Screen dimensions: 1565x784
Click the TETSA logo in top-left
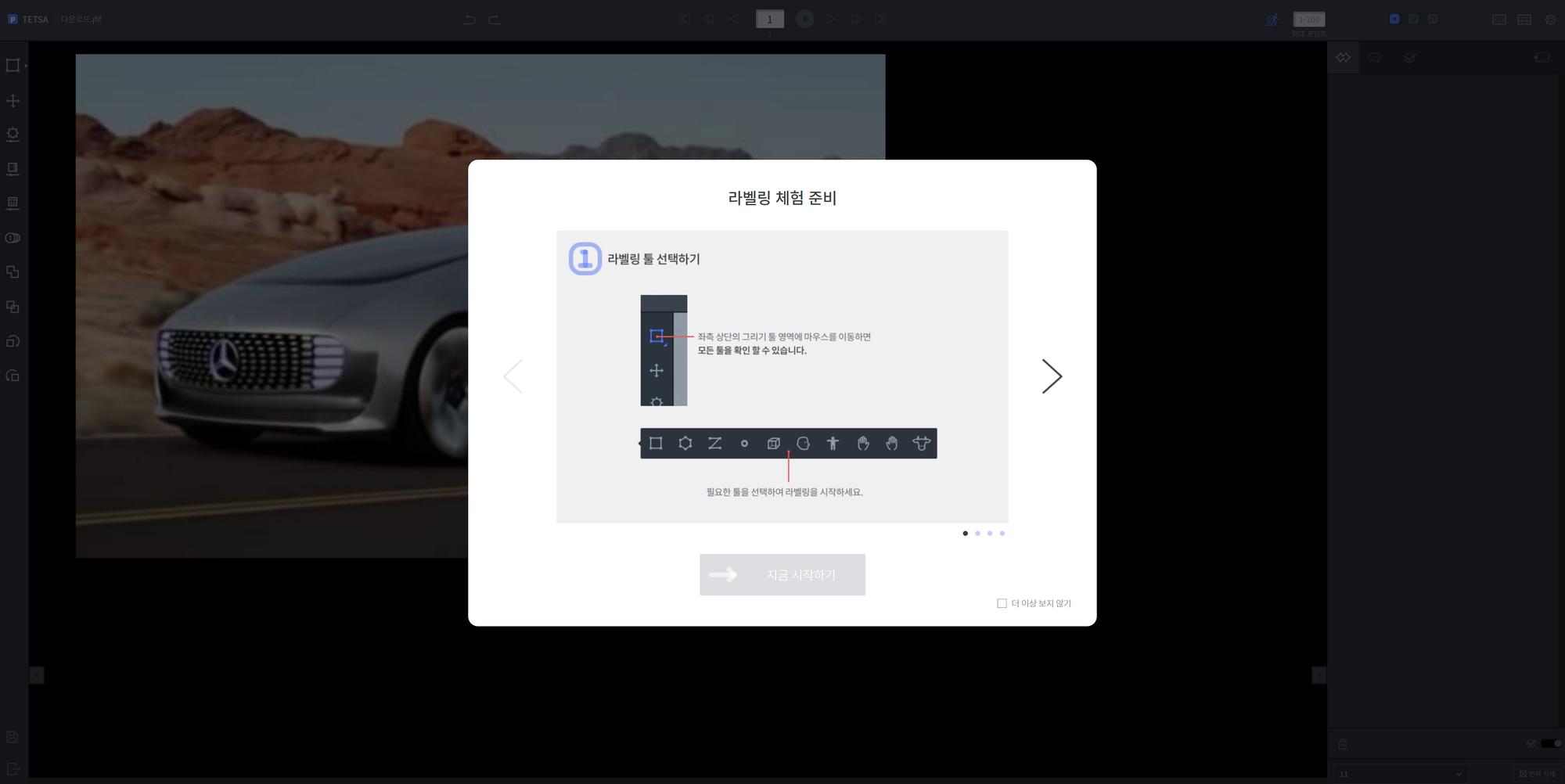(x=28, y=20)
